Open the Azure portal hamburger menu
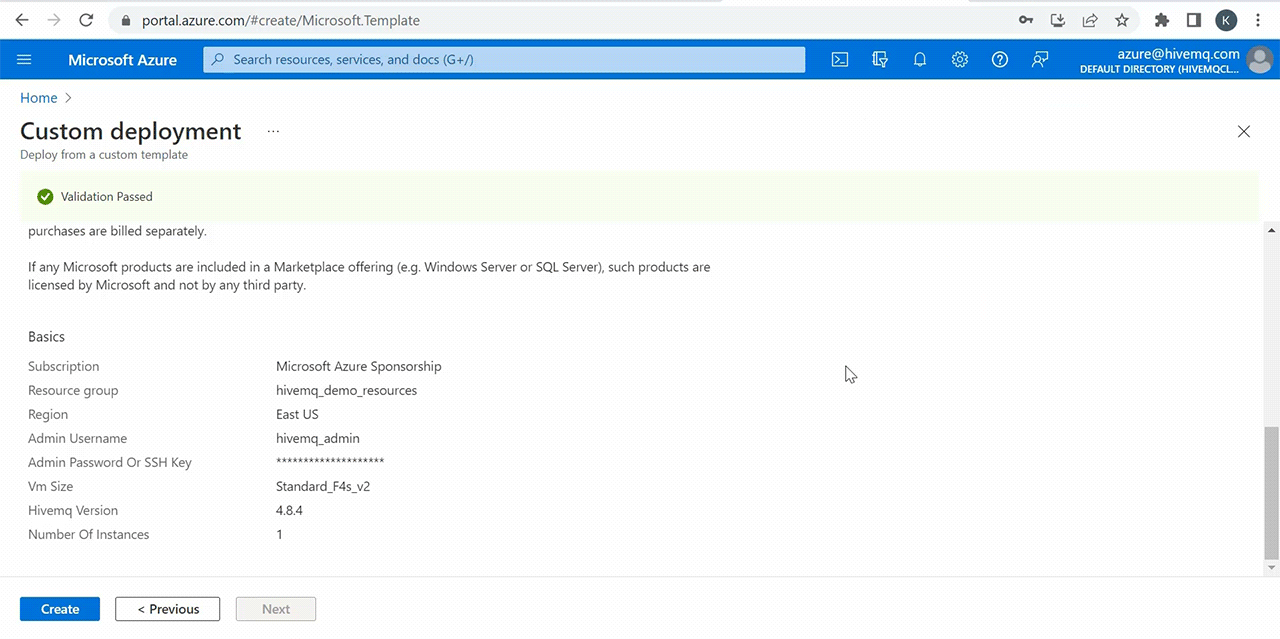The height and width of the screenshot is (639, 1280). (25, 60)
